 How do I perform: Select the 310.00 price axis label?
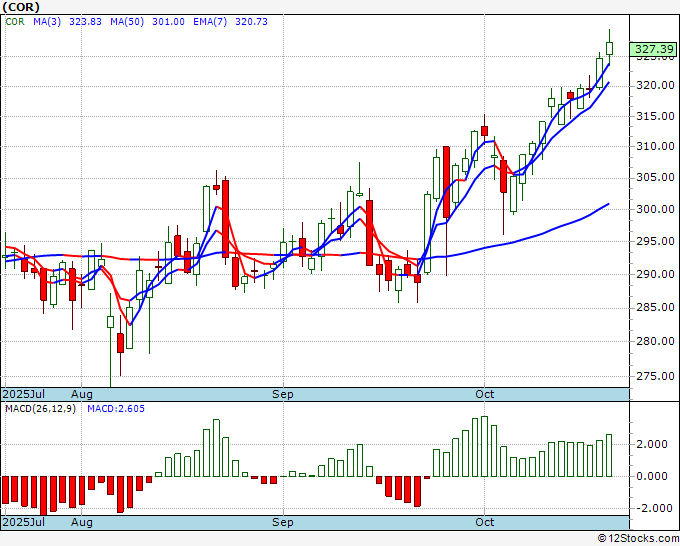655,146
